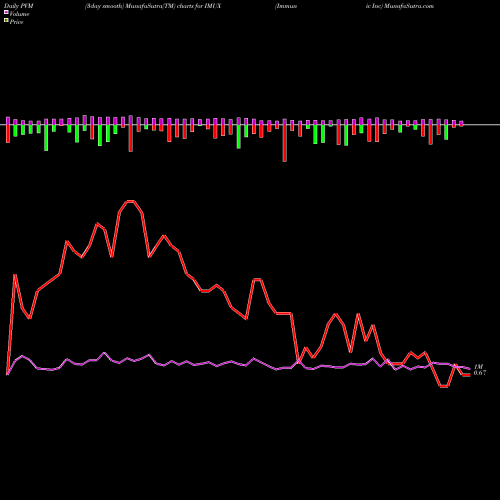
Task: Click the "charts for IMUX" heading text
Action: [199, 6]
